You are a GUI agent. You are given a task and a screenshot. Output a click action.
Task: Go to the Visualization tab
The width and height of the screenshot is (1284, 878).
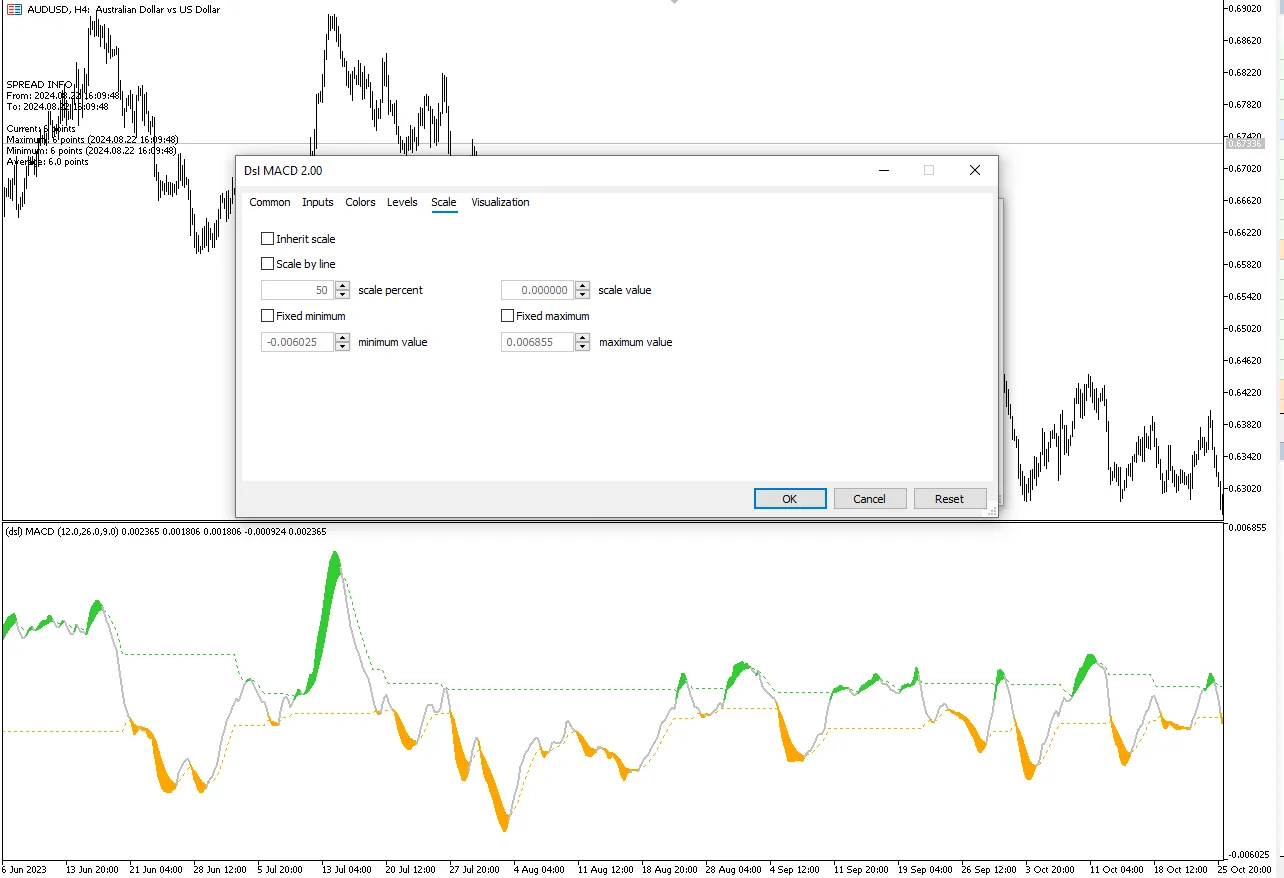click(x=500, y=202)
